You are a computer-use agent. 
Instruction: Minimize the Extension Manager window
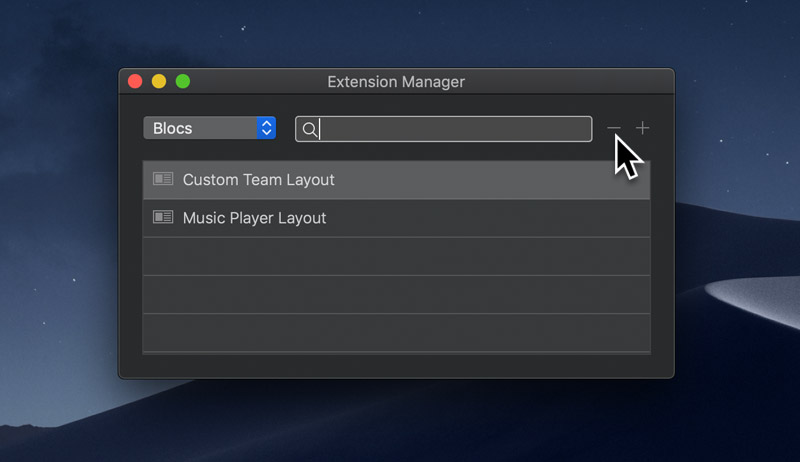(x=159, y=82)
